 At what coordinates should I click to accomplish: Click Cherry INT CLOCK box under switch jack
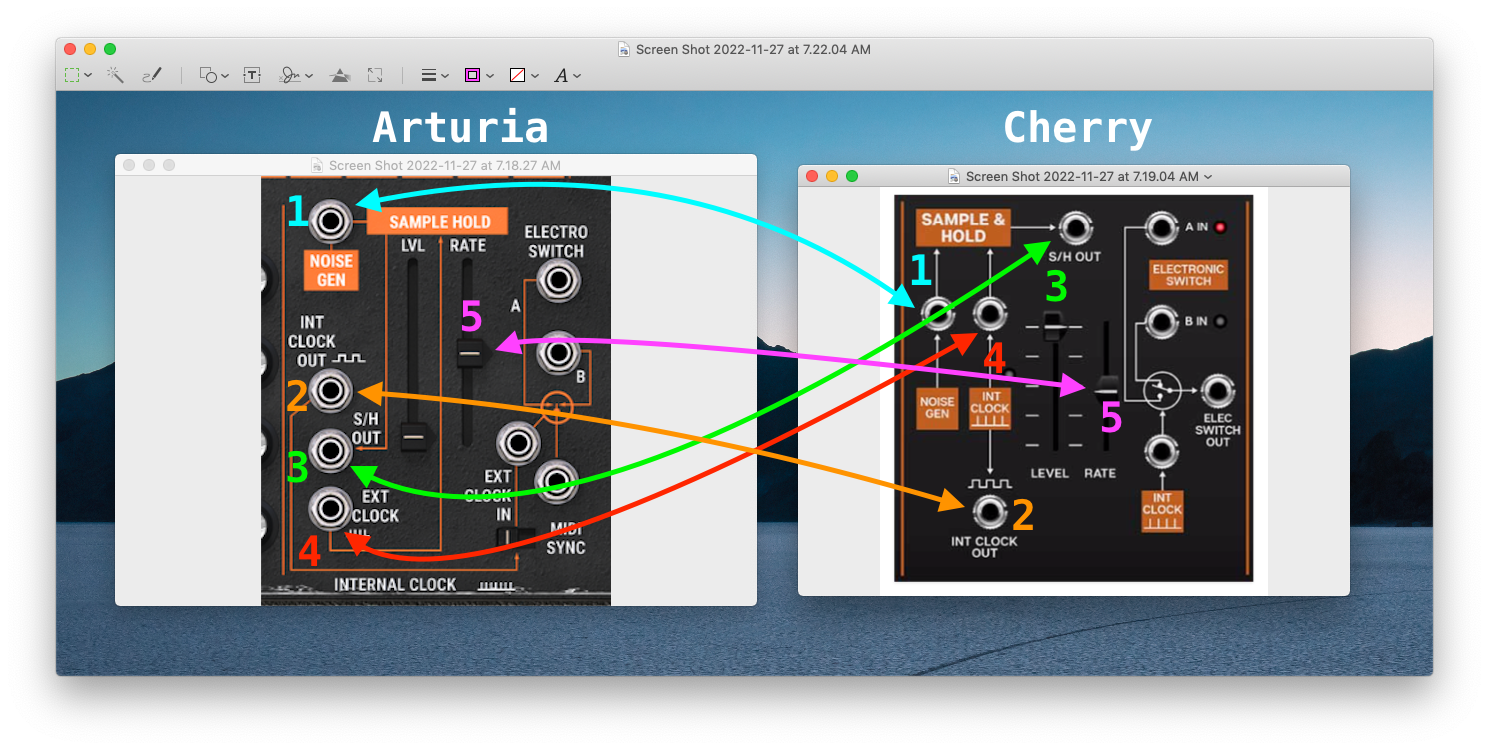[1162, 511]
